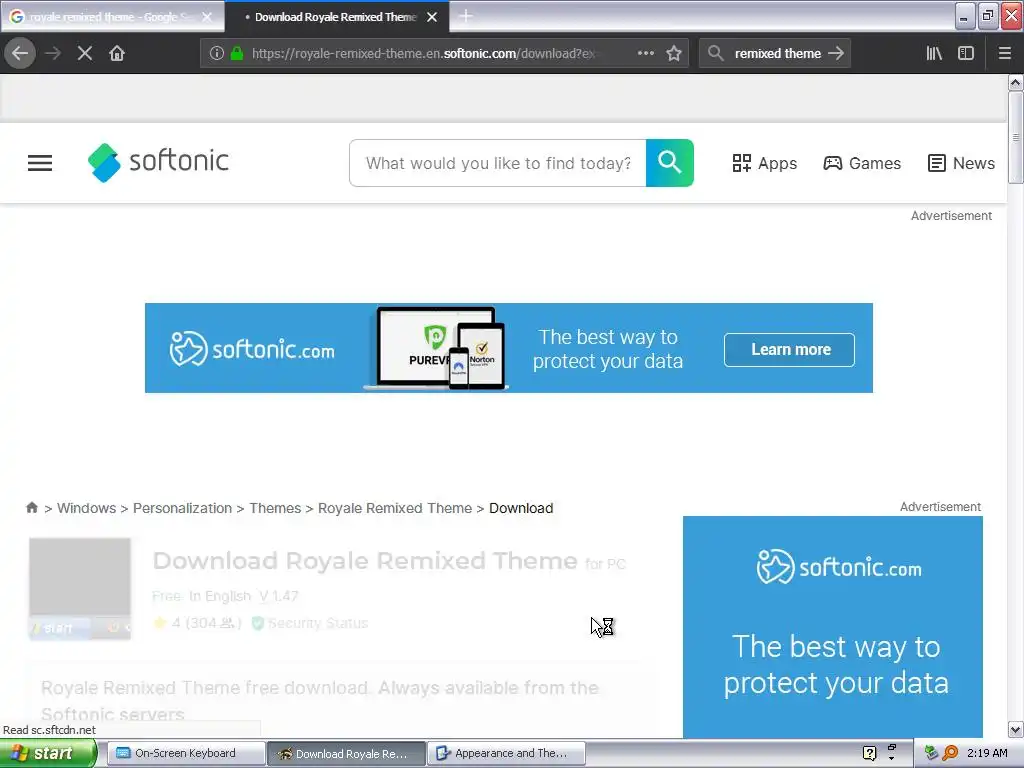Viewport: 1024px width, 768px height.
Task: Open the Firefox hamburger menu
Action: (x=1004, y=53)
